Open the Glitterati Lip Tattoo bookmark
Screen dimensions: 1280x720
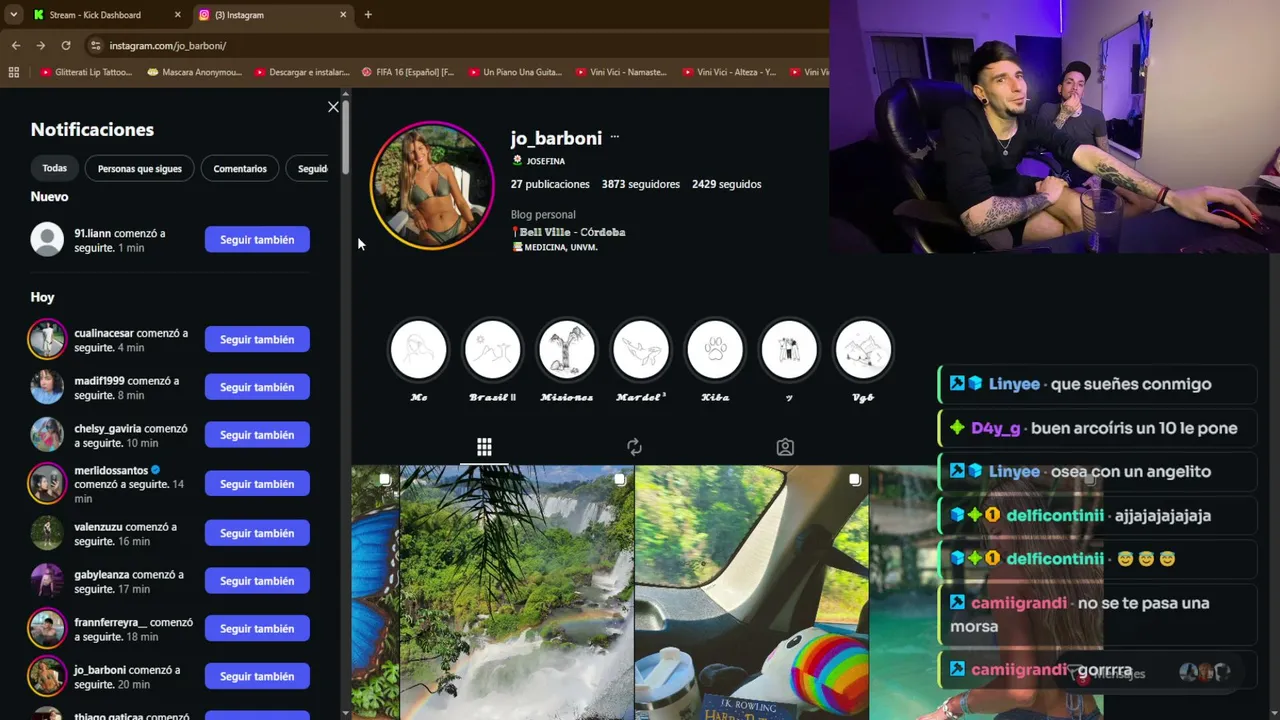coord(86,72)
